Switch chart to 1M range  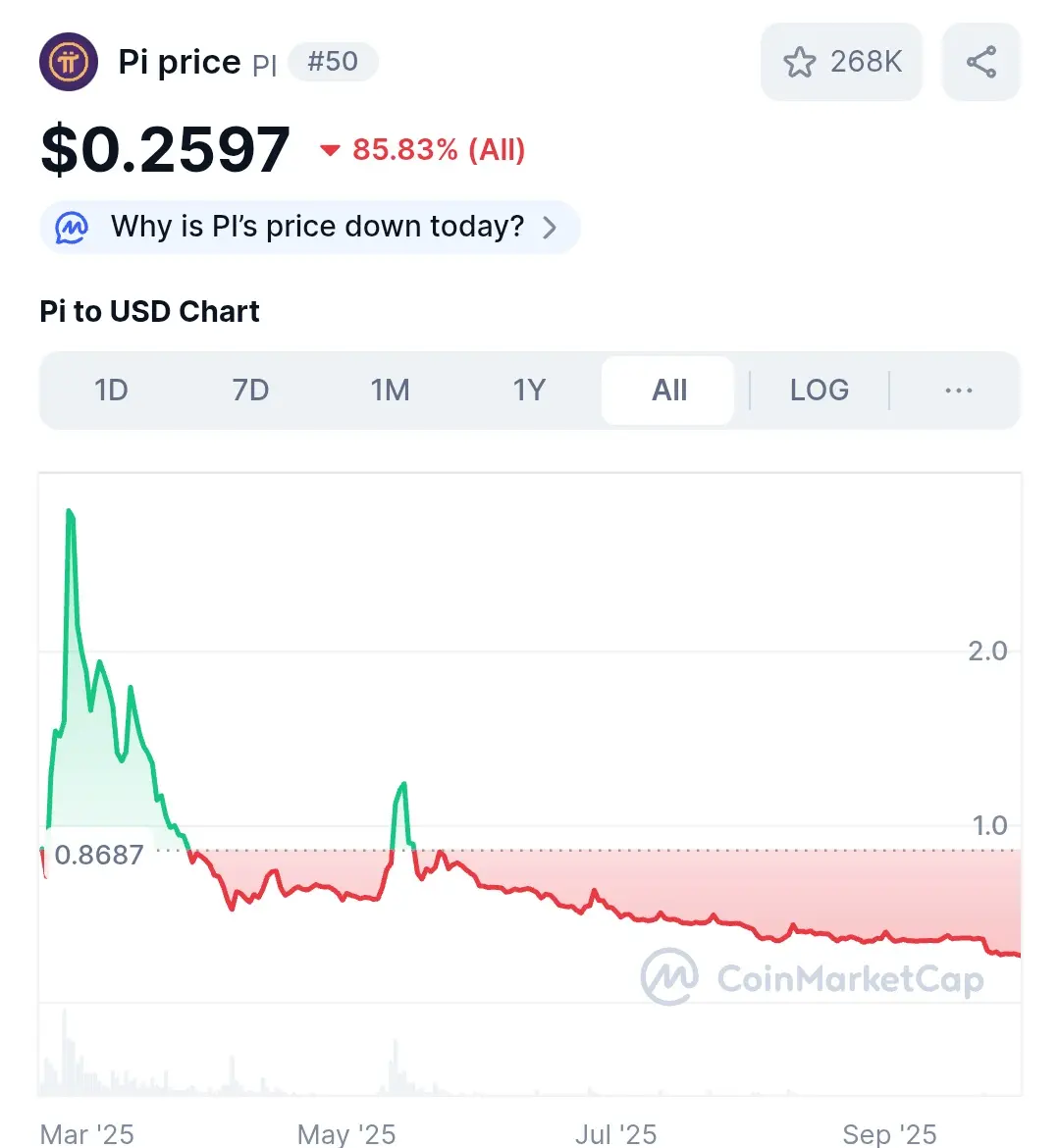pyautogui.click(x=391, y=391)
